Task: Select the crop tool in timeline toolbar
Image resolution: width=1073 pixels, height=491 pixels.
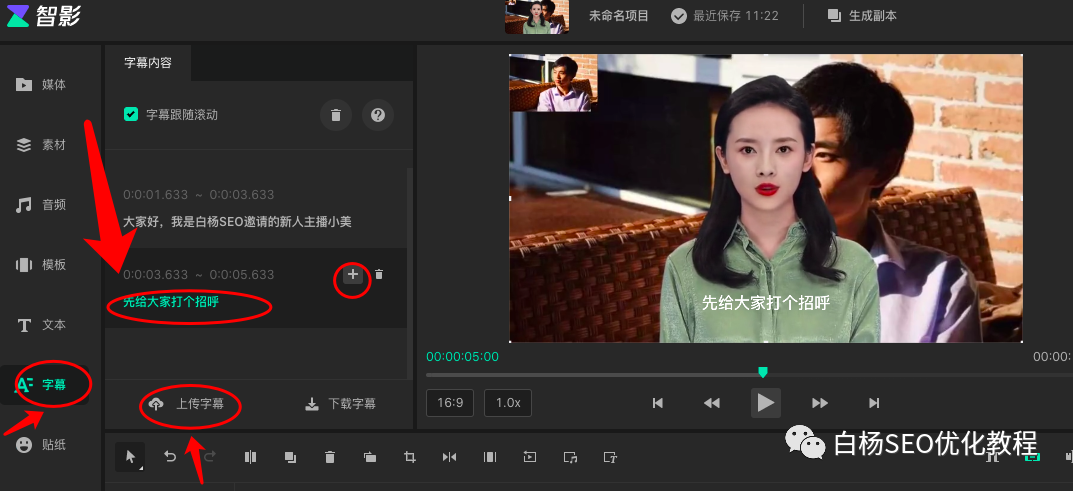Action: pos(410,457)
